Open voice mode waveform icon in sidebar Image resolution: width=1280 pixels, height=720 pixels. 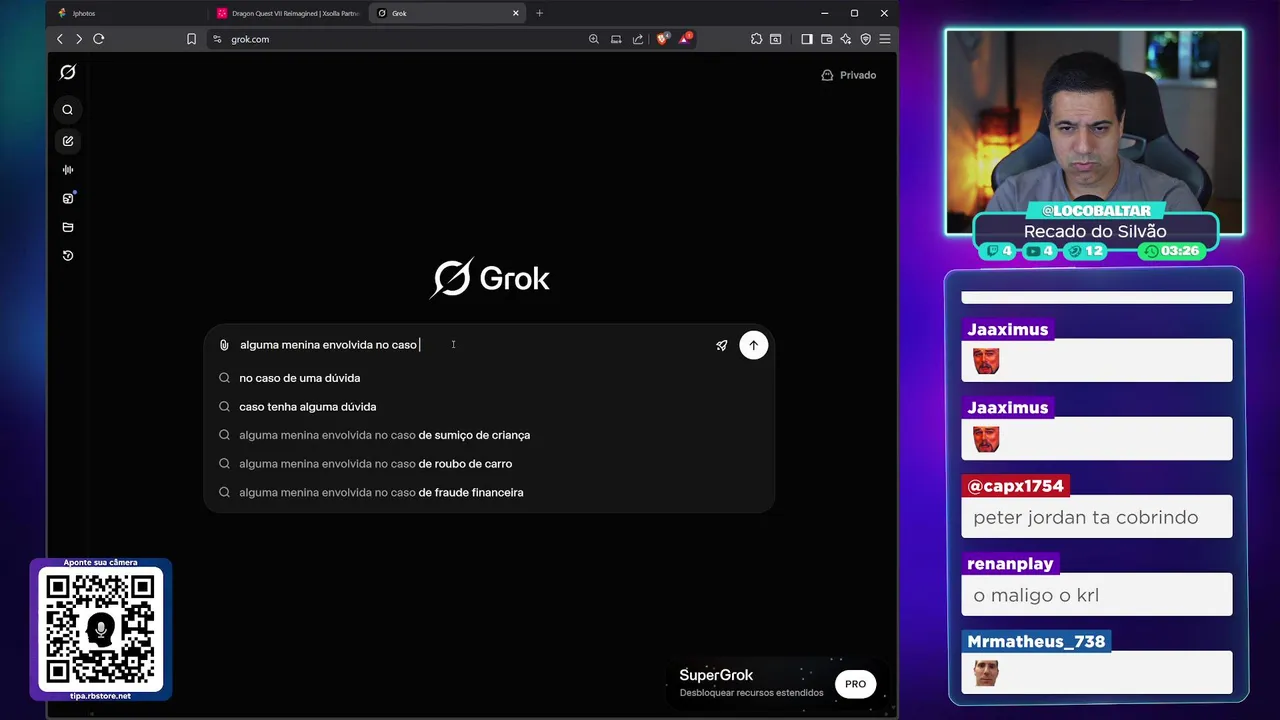68,170
